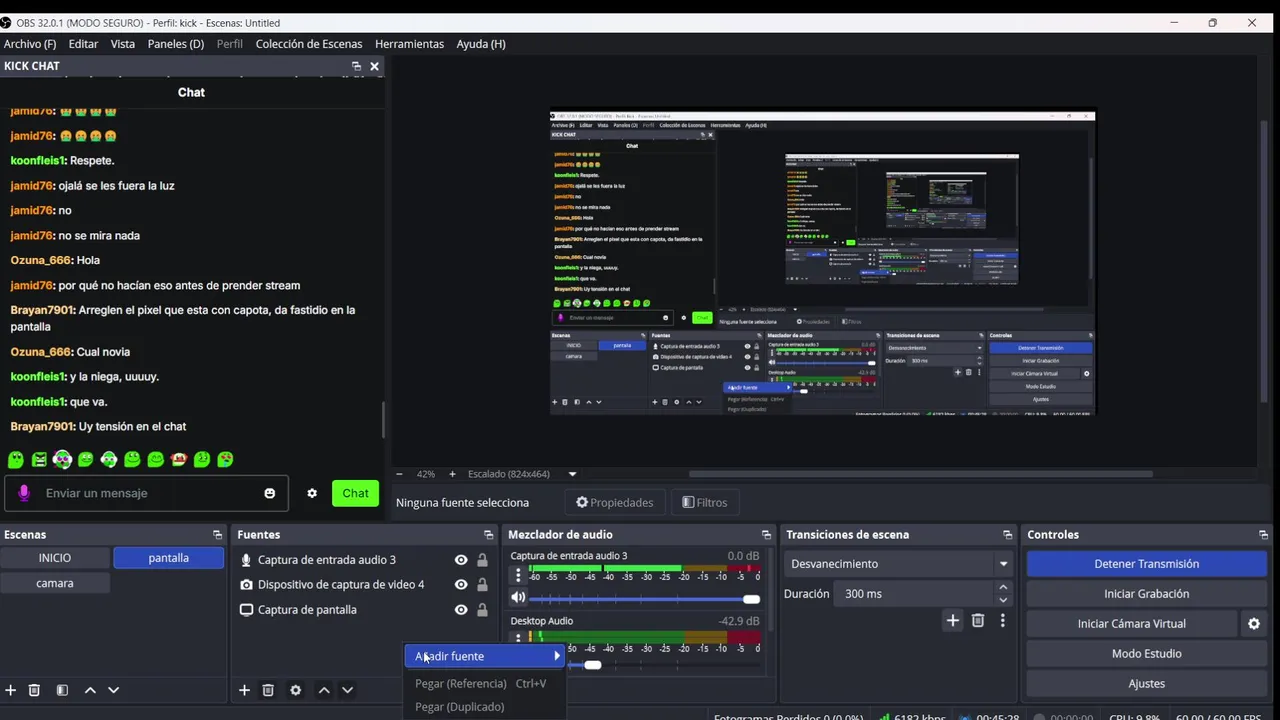Screen dimensions: 1280x720
Task: Open the Herramientas menu
Action: (409, 44)
